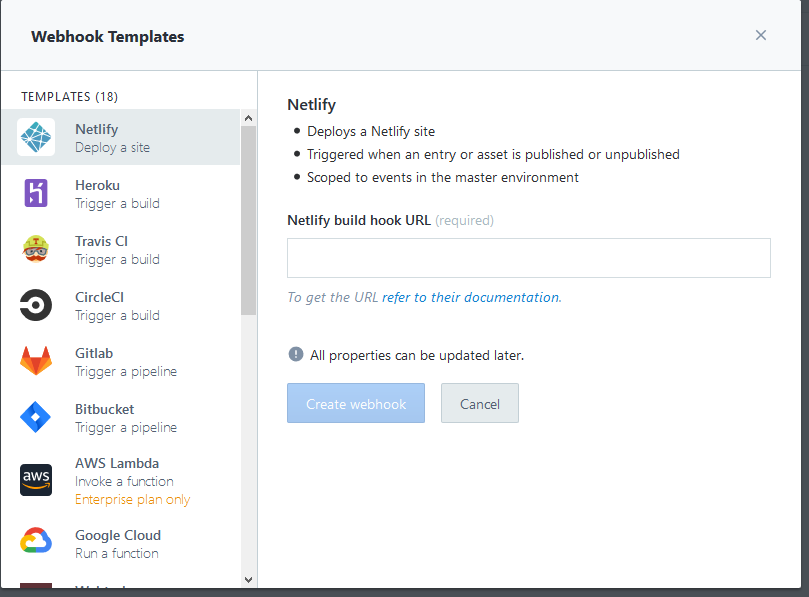
Task: Click the Enterprise plan only label
Action: 133,499
